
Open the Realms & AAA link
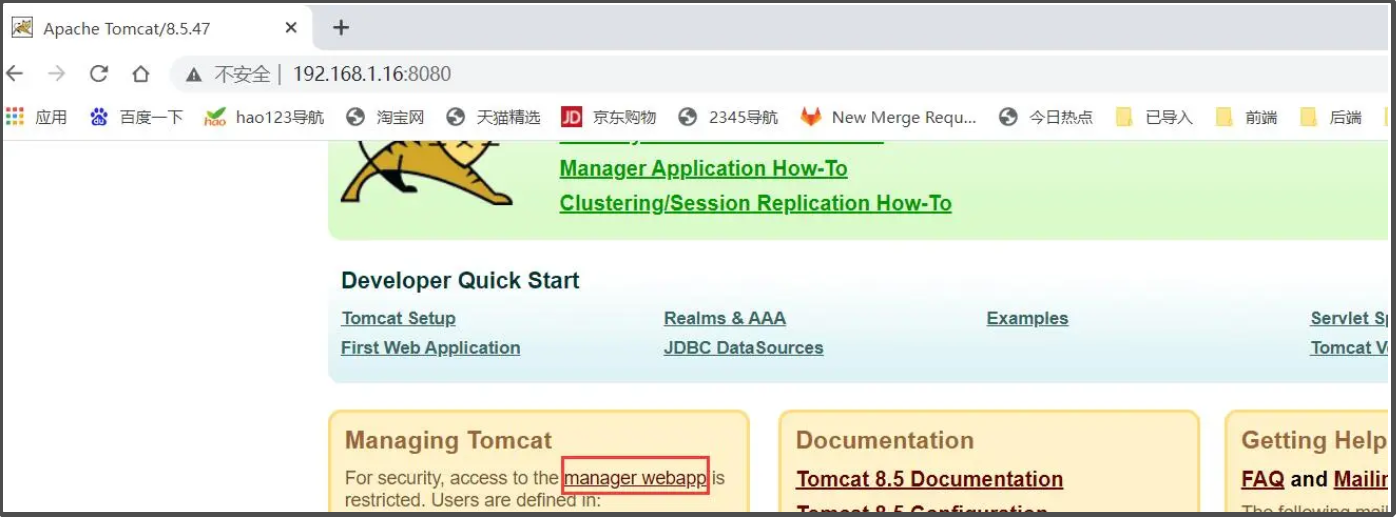click(724, 318)
